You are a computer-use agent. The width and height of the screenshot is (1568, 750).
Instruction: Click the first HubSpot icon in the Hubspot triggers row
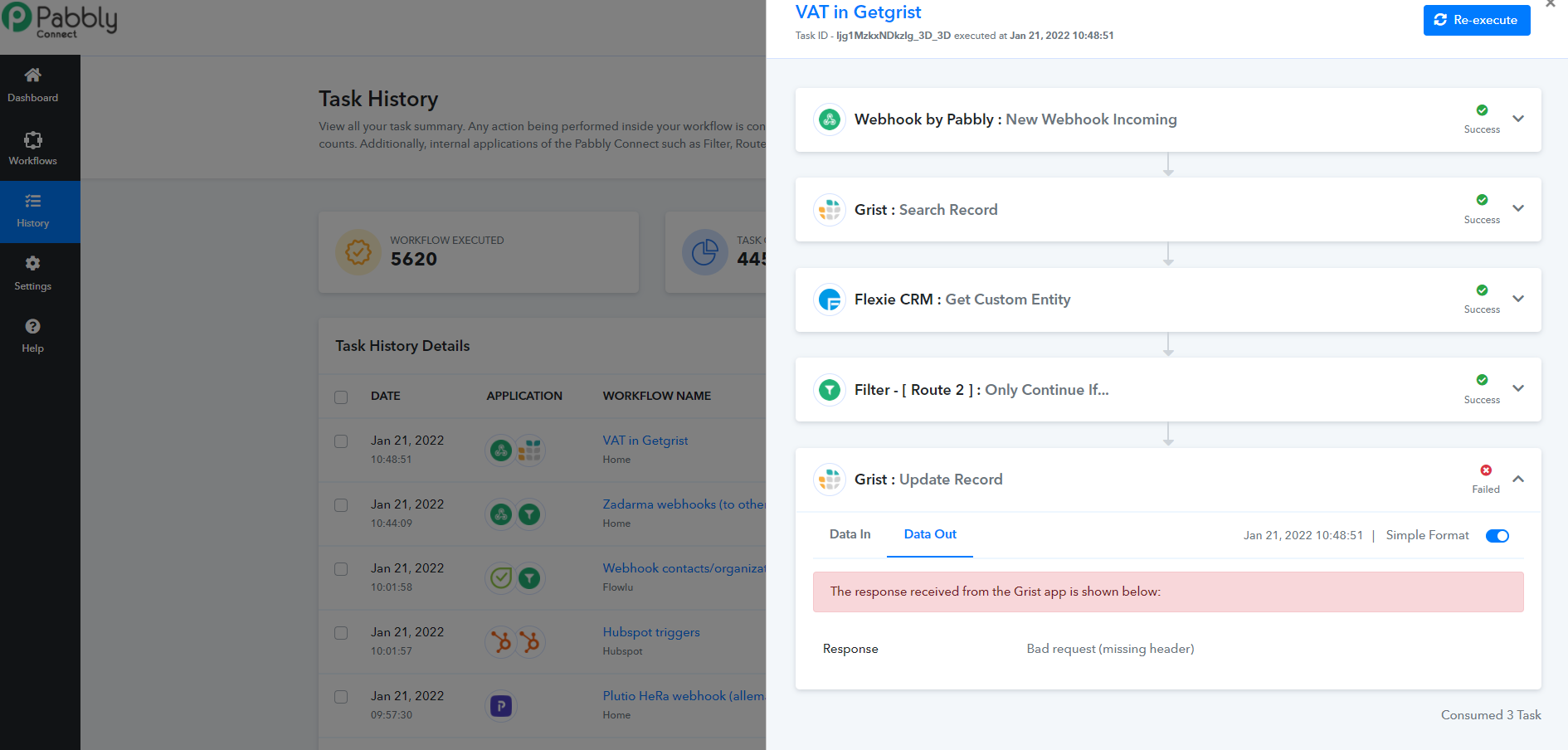(x=501, y=642)
